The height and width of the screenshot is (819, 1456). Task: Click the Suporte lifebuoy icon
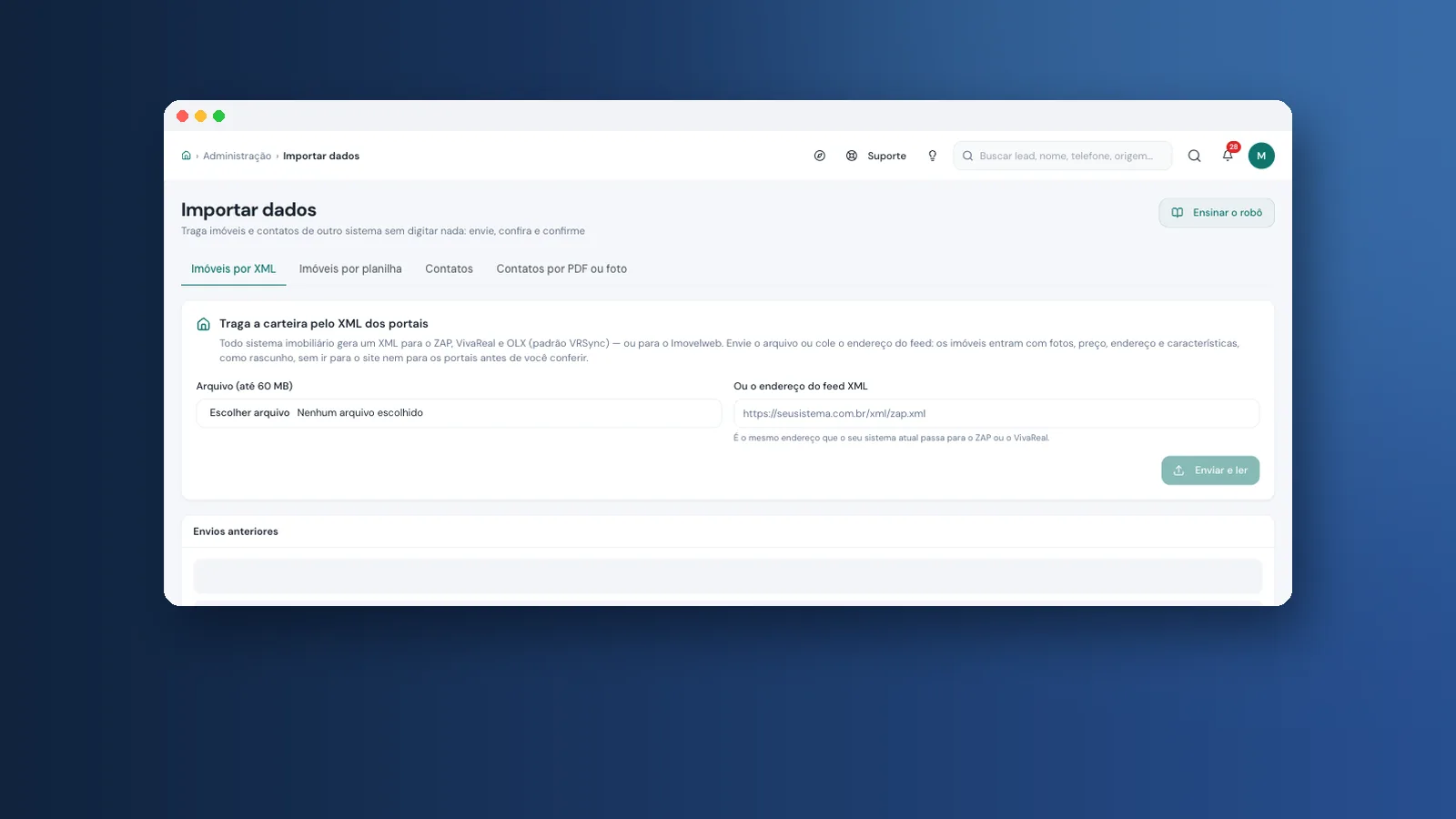[852, 156]
